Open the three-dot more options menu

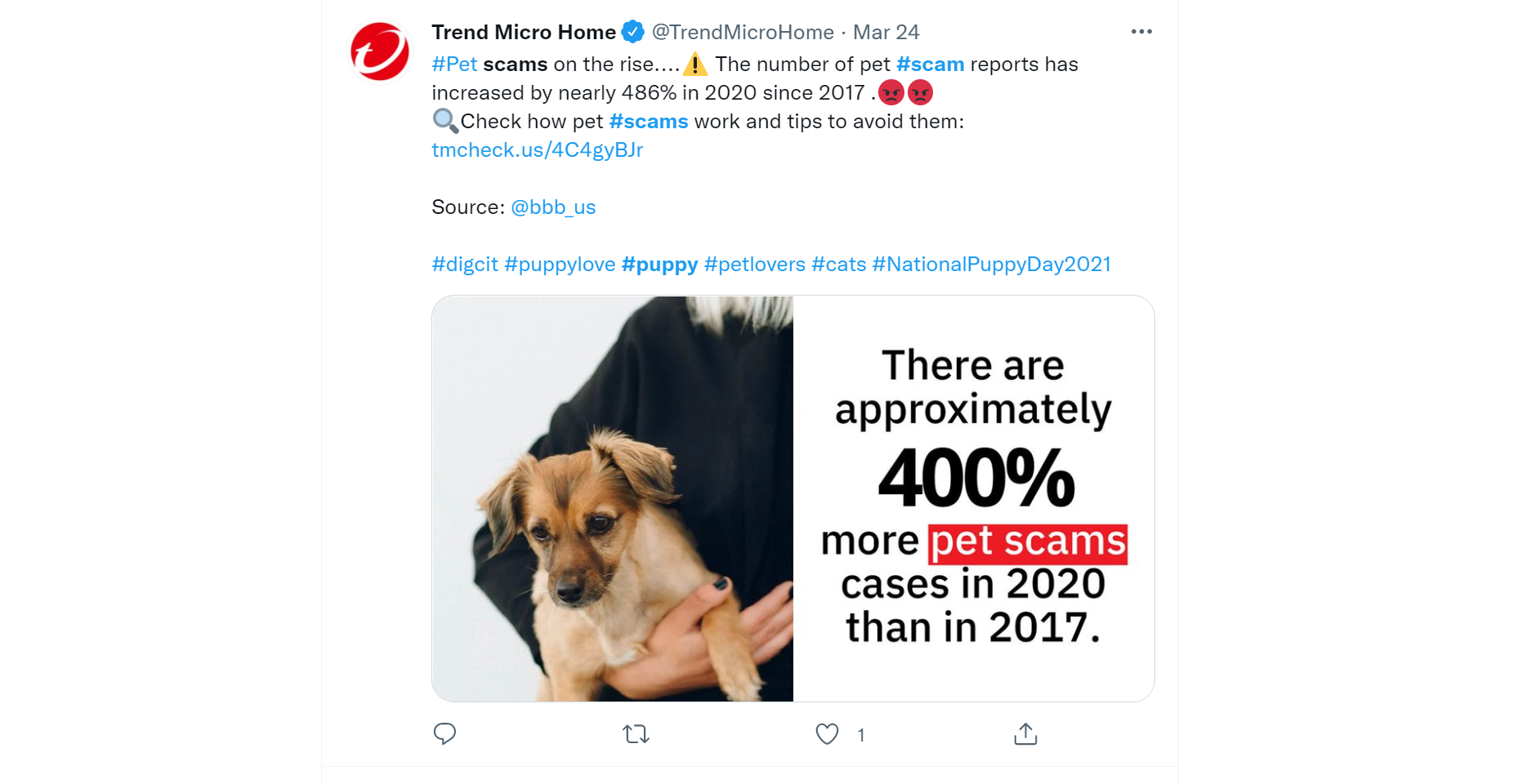coord(1141,32)
